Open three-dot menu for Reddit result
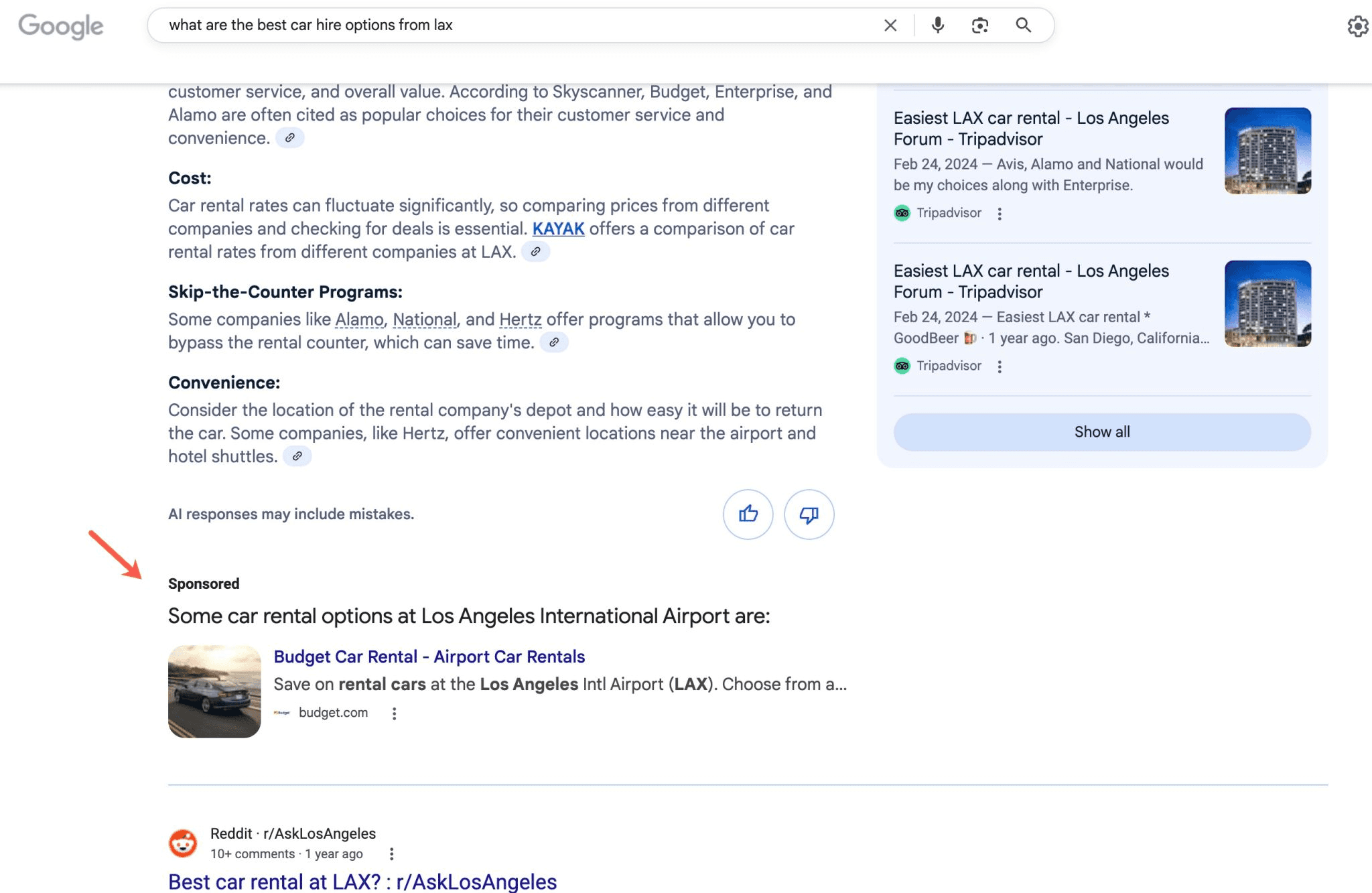 [x=392, y=854]
